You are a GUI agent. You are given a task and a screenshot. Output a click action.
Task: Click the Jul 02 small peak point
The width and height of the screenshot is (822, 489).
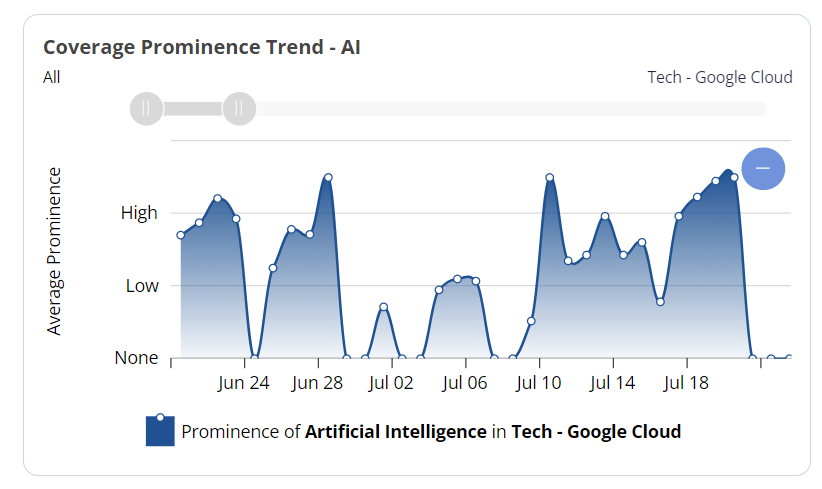pos(383,306)
